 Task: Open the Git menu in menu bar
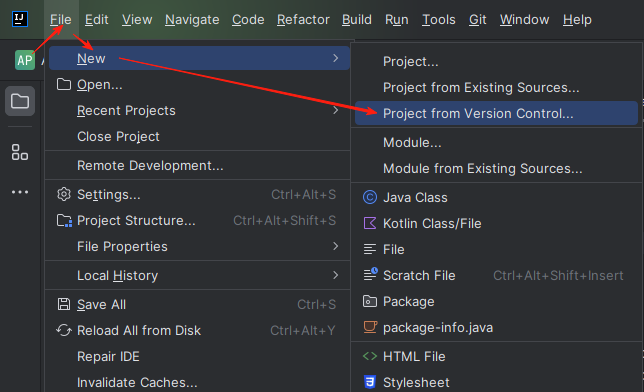[478, 19]
